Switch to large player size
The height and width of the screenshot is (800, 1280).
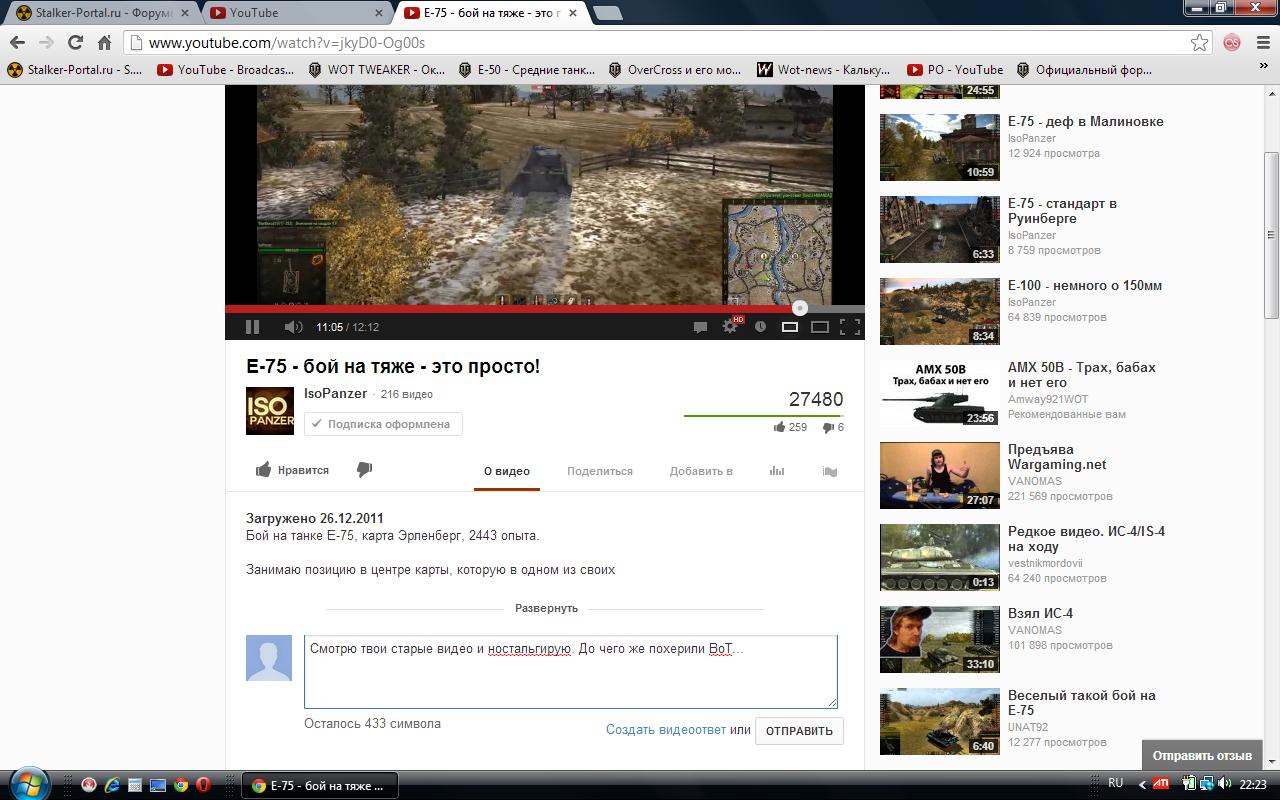pos(820,327)
